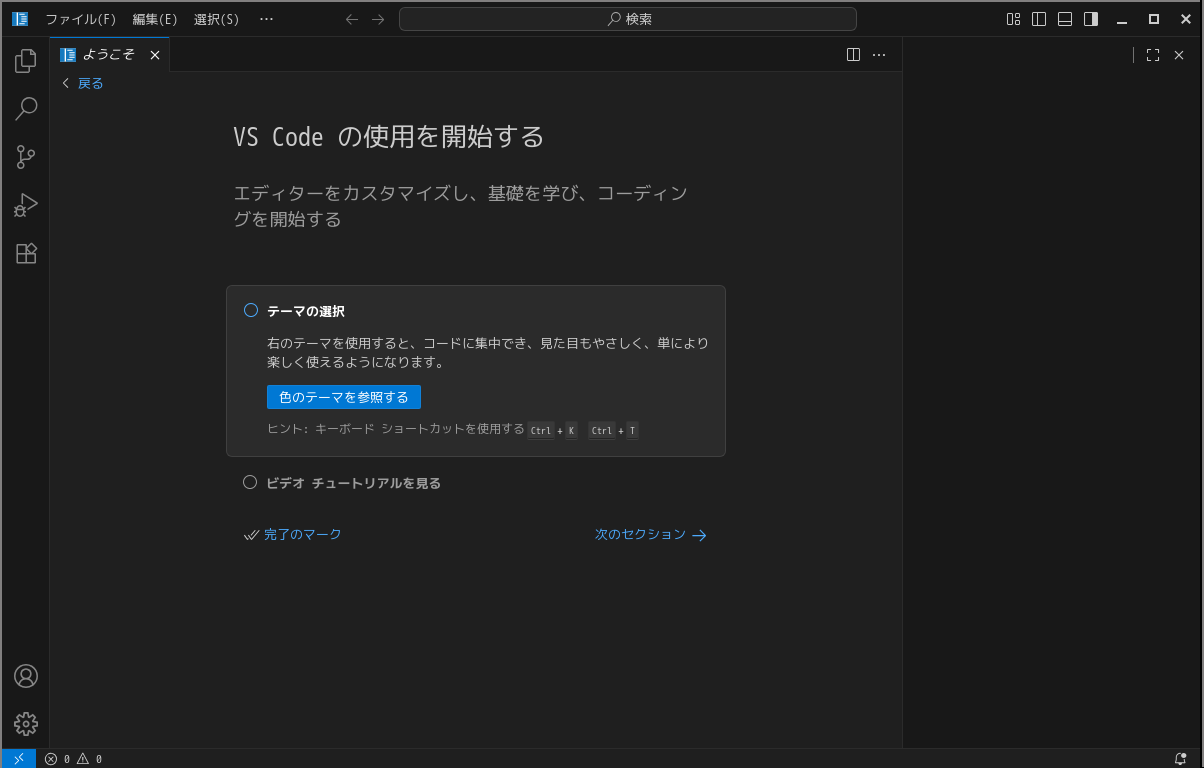Open the ファイル(F) menu
1204x768 pixels.
pyautogui.click(x=80, y=19)
